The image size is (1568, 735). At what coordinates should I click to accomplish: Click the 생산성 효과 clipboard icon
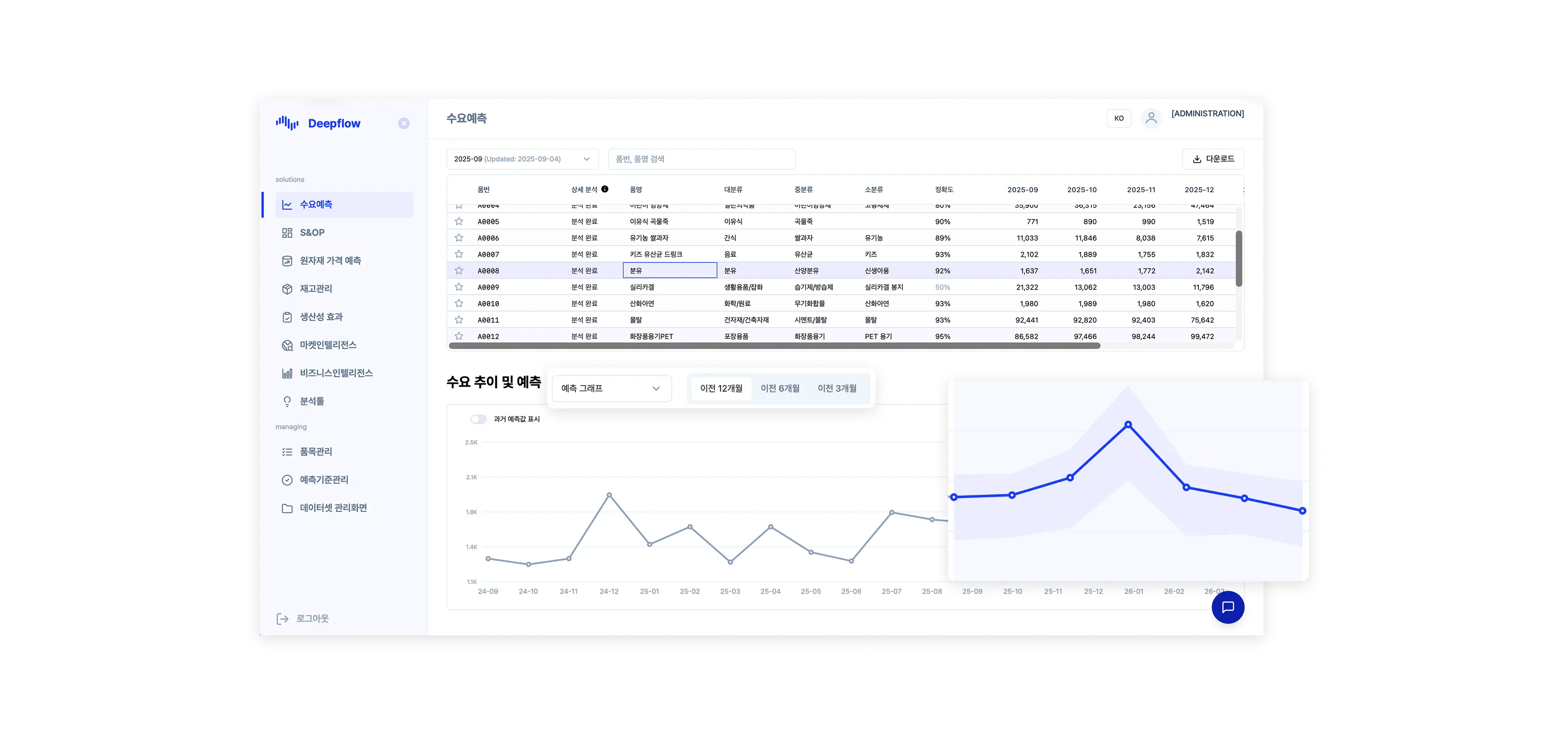pos(287,316)
